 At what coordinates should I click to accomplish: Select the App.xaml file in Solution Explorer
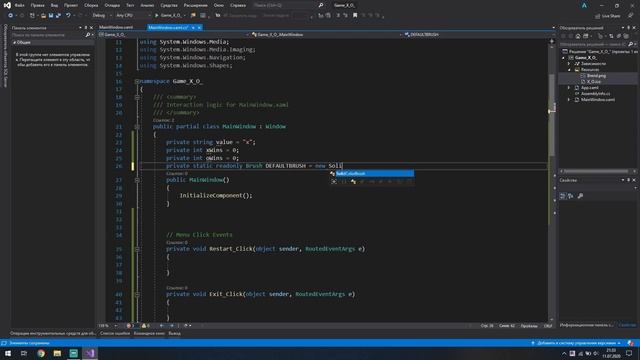click(589, 87)
